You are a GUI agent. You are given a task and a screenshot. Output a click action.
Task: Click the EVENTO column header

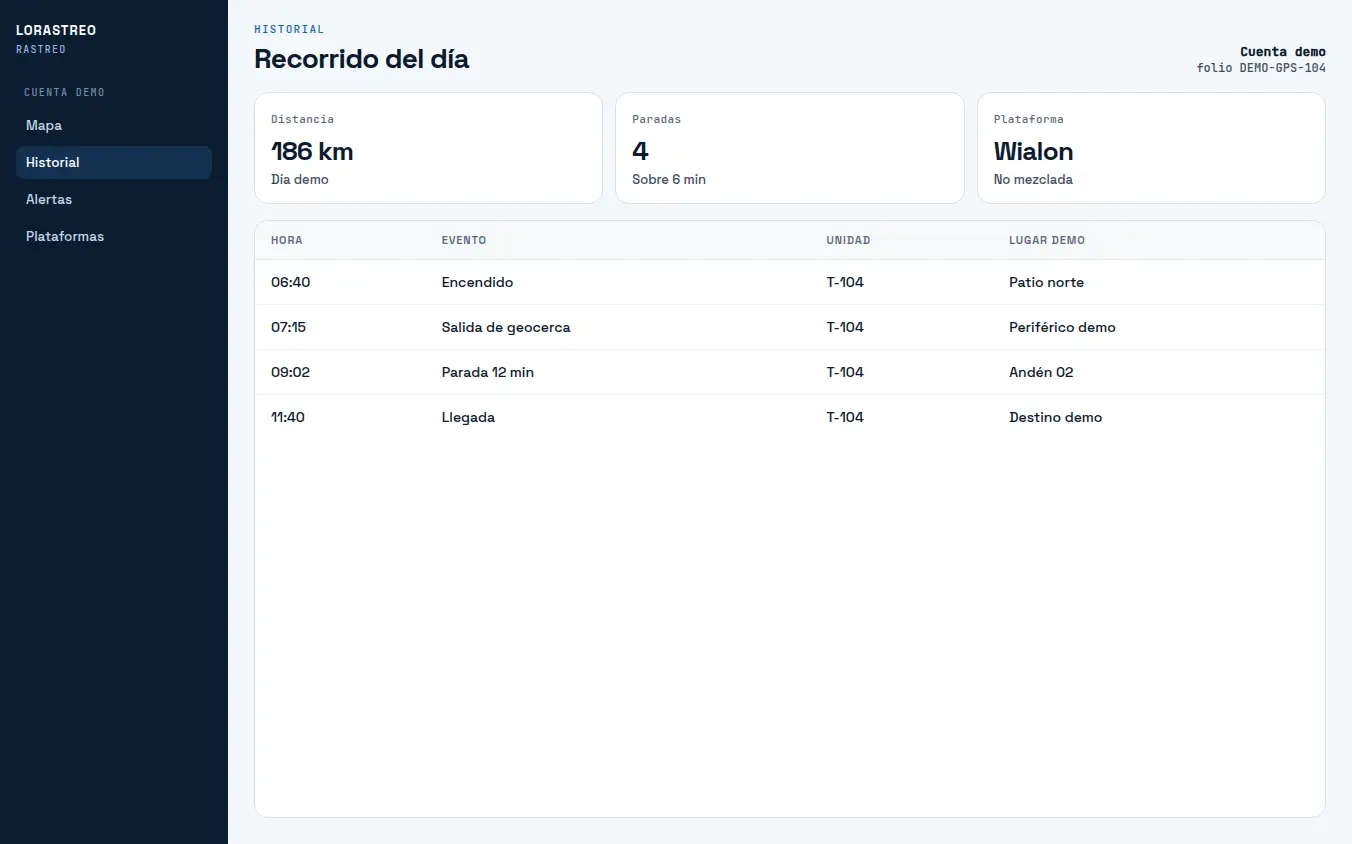click(x=464, y=240)
